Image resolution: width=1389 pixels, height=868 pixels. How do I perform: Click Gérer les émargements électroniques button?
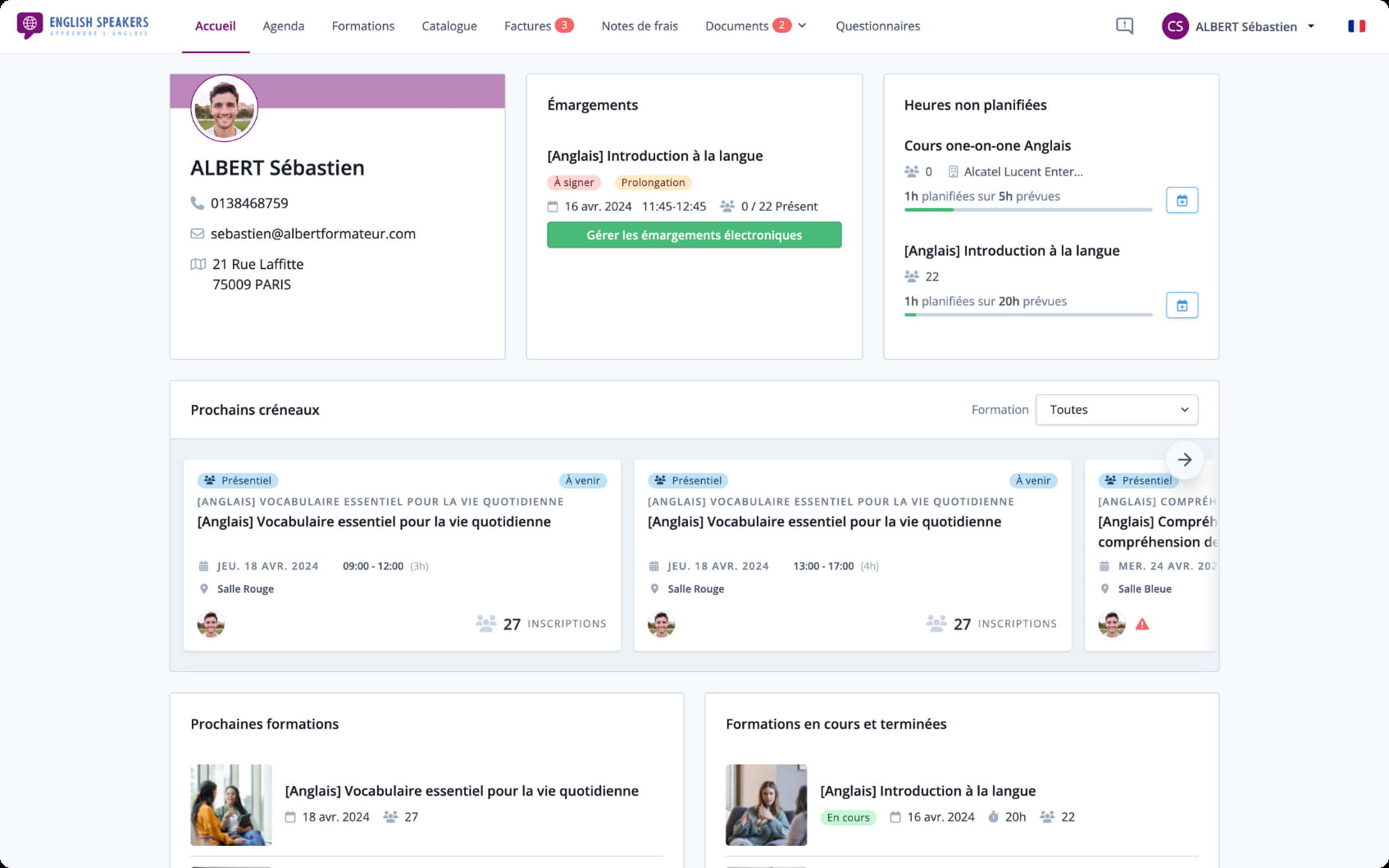tap(694, 235)
